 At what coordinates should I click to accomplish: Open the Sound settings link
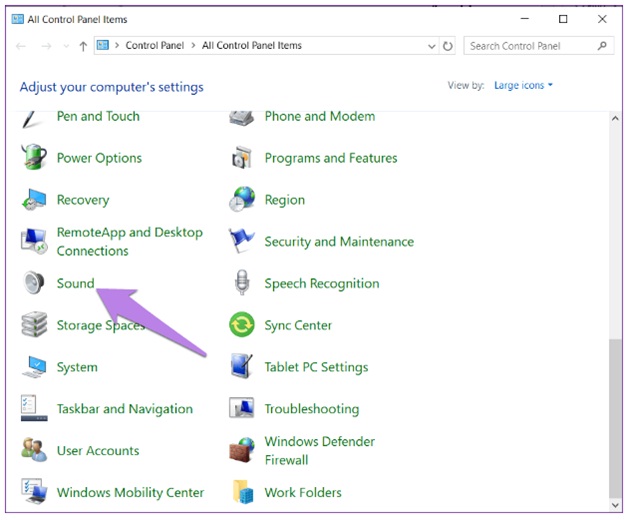[x=75, y=283]
